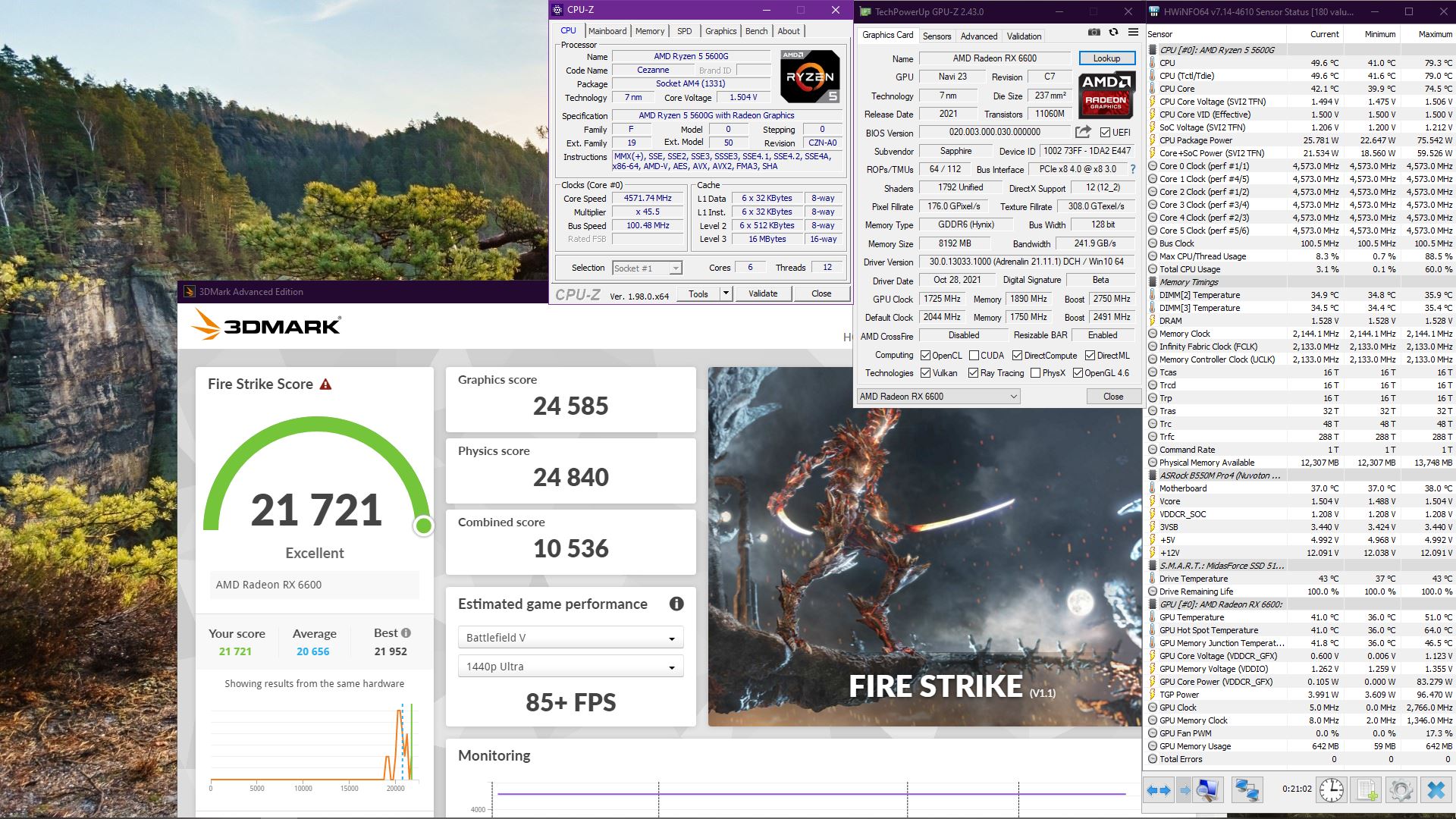The height and width of the screenshot is (819, 1456).
Task: Switch to the Sensors tab in GPU-Z
Action: click(937, 36)
